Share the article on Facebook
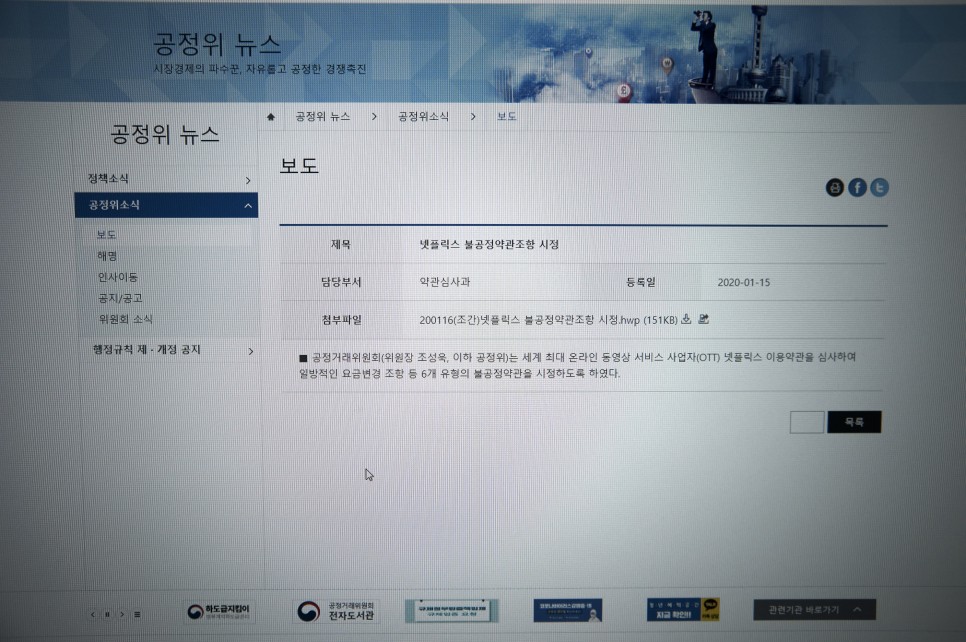 [857, 187]
